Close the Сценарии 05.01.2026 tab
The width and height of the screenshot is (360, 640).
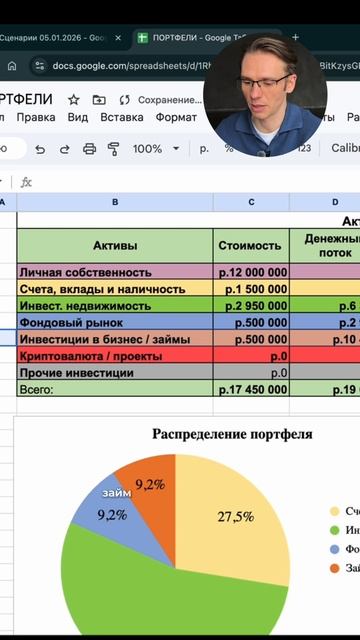(x=118, y=38)
